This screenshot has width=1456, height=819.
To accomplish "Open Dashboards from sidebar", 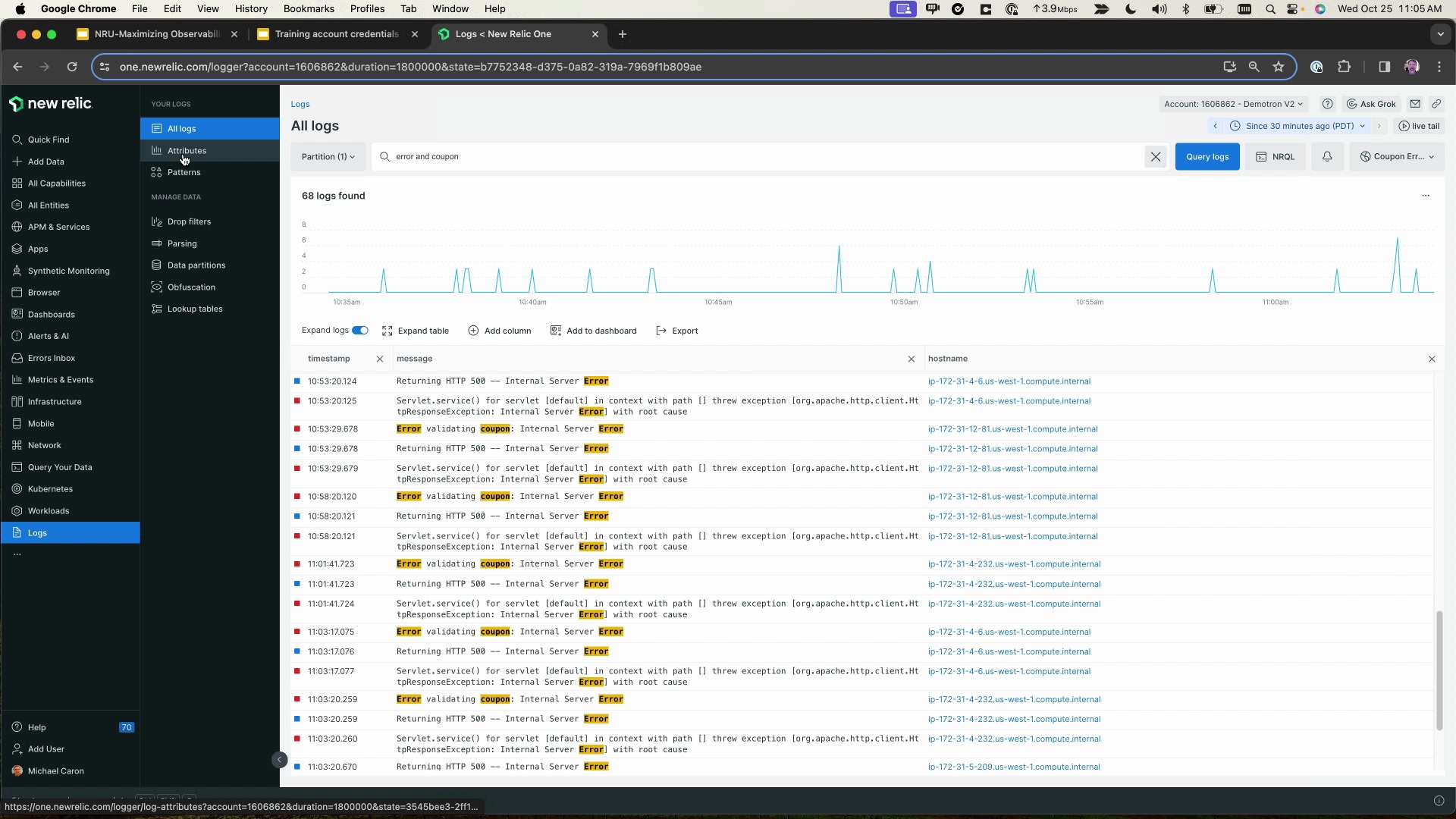I will tap(51, 315).
